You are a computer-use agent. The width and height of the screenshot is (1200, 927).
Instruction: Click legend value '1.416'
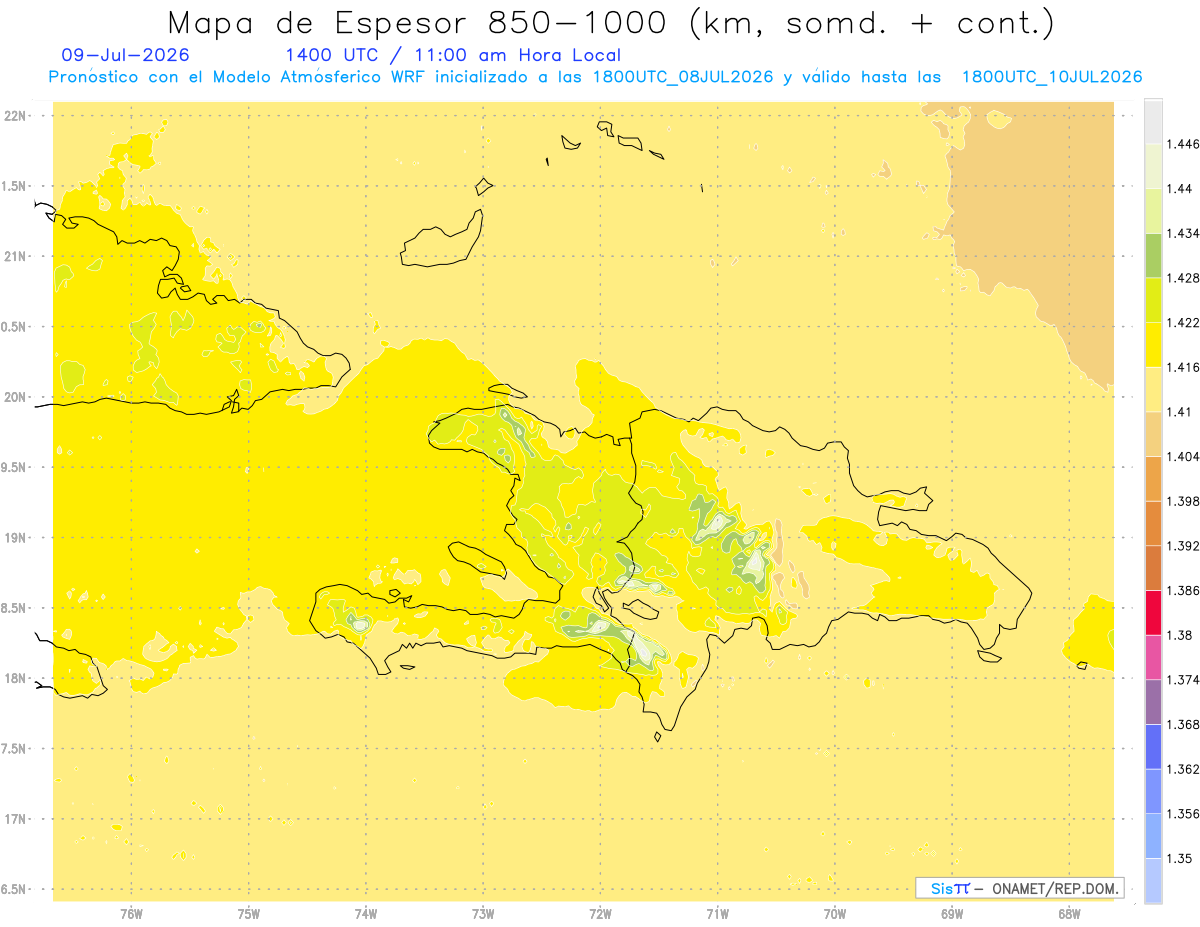click(1183, 367)
